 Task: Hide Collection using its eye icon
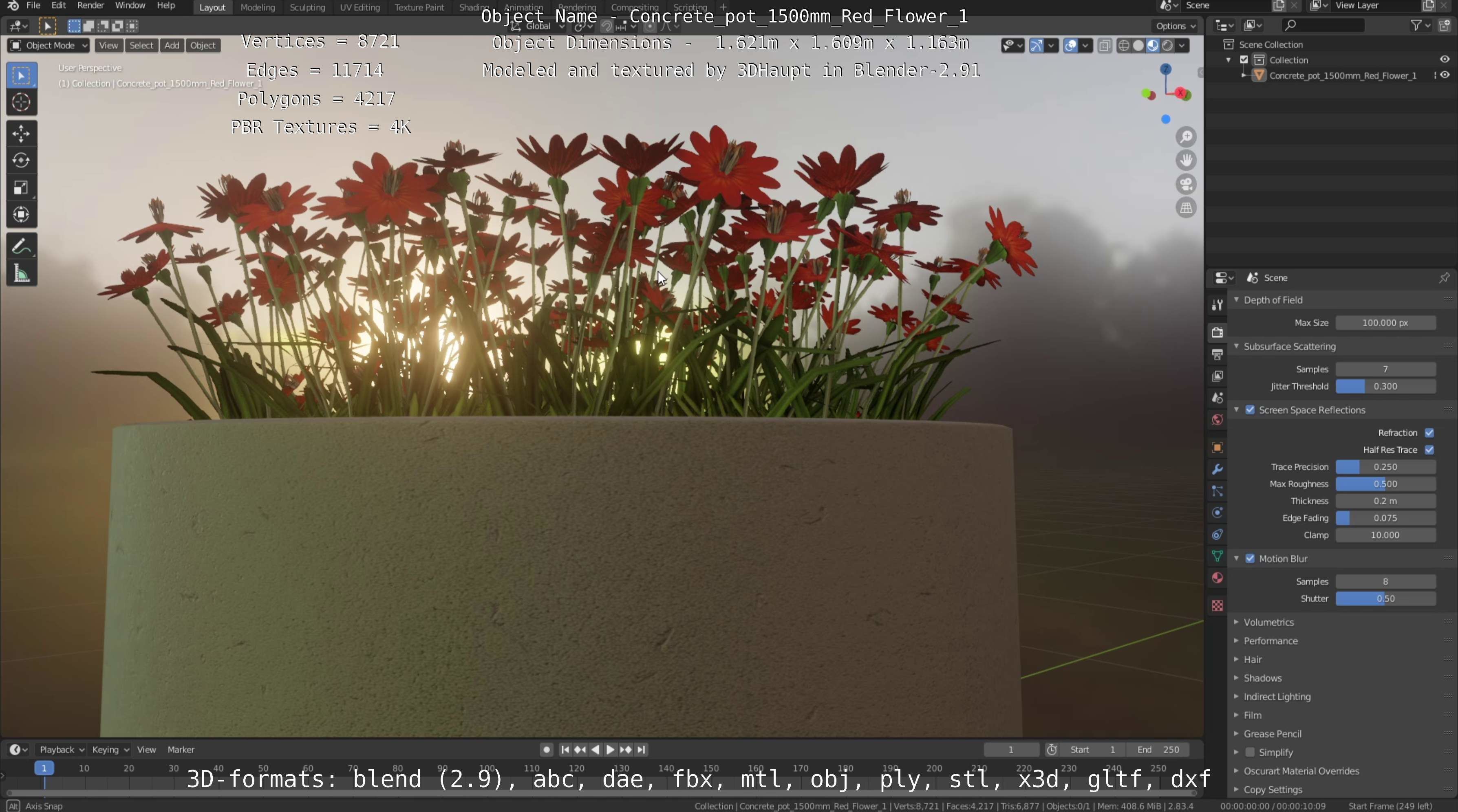point(1445,59)
